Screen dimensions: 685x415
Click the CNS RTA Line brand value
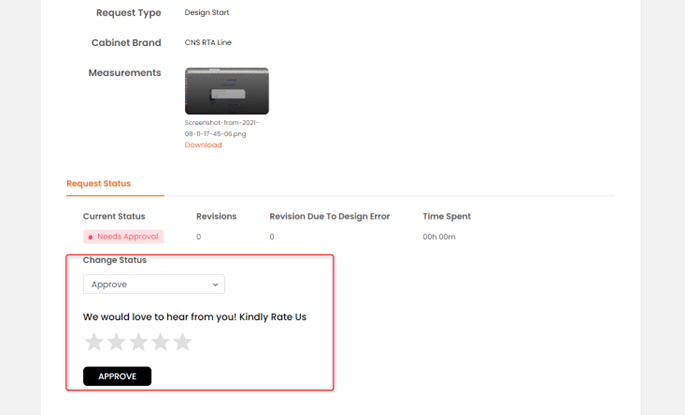tap(208, 42)
